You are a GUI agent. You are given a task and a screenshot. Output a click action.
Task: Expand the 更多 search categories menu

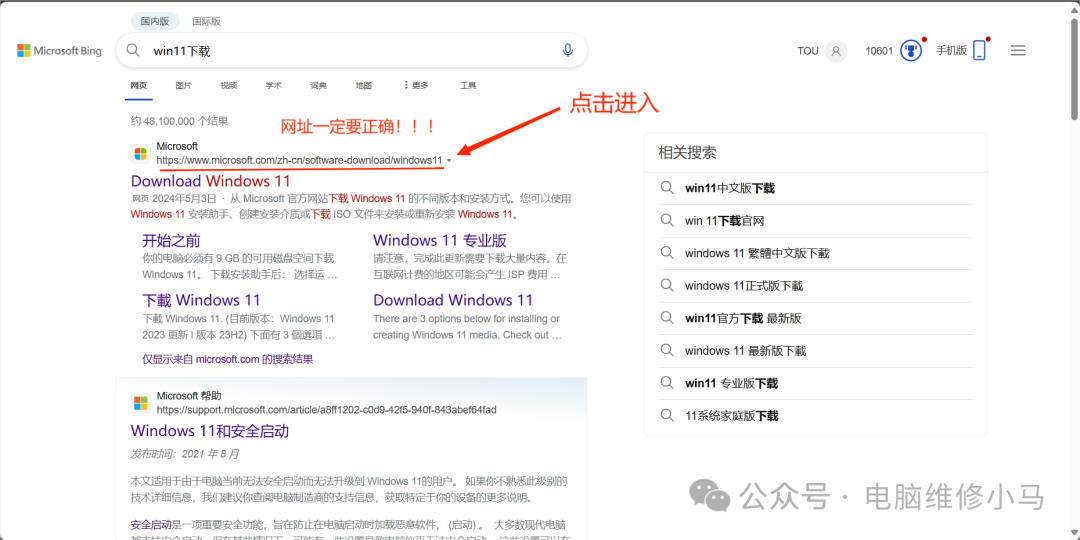pos(416,85)
